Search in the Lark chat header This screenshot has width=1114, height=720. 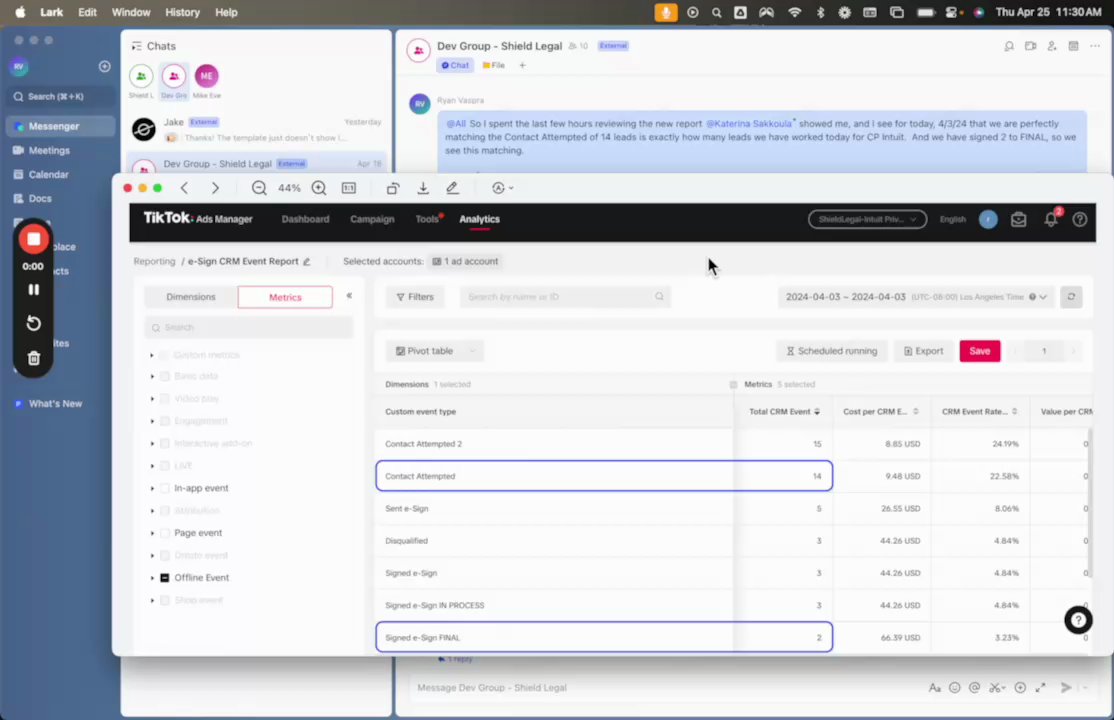pyautogui.click(x=1009, y=46)
